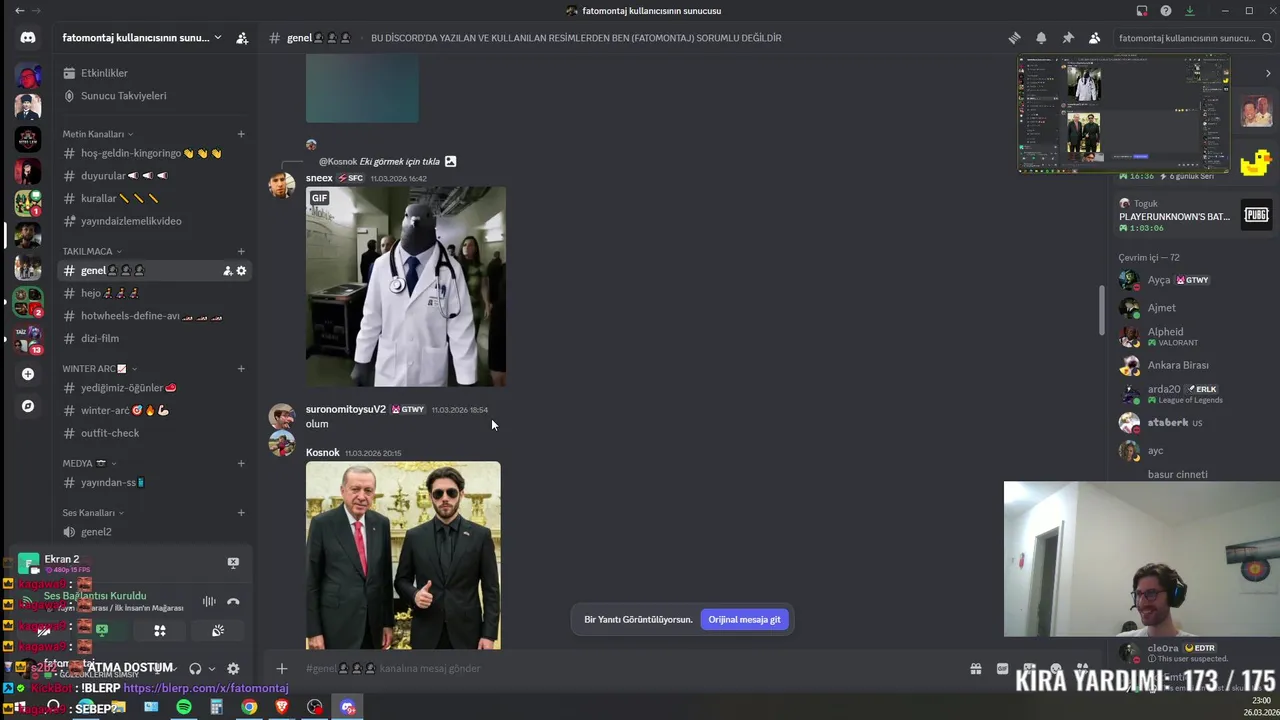Open the inbox icon in title bar
This screenshot has height=720, width=1280.
pos(1142,11)
